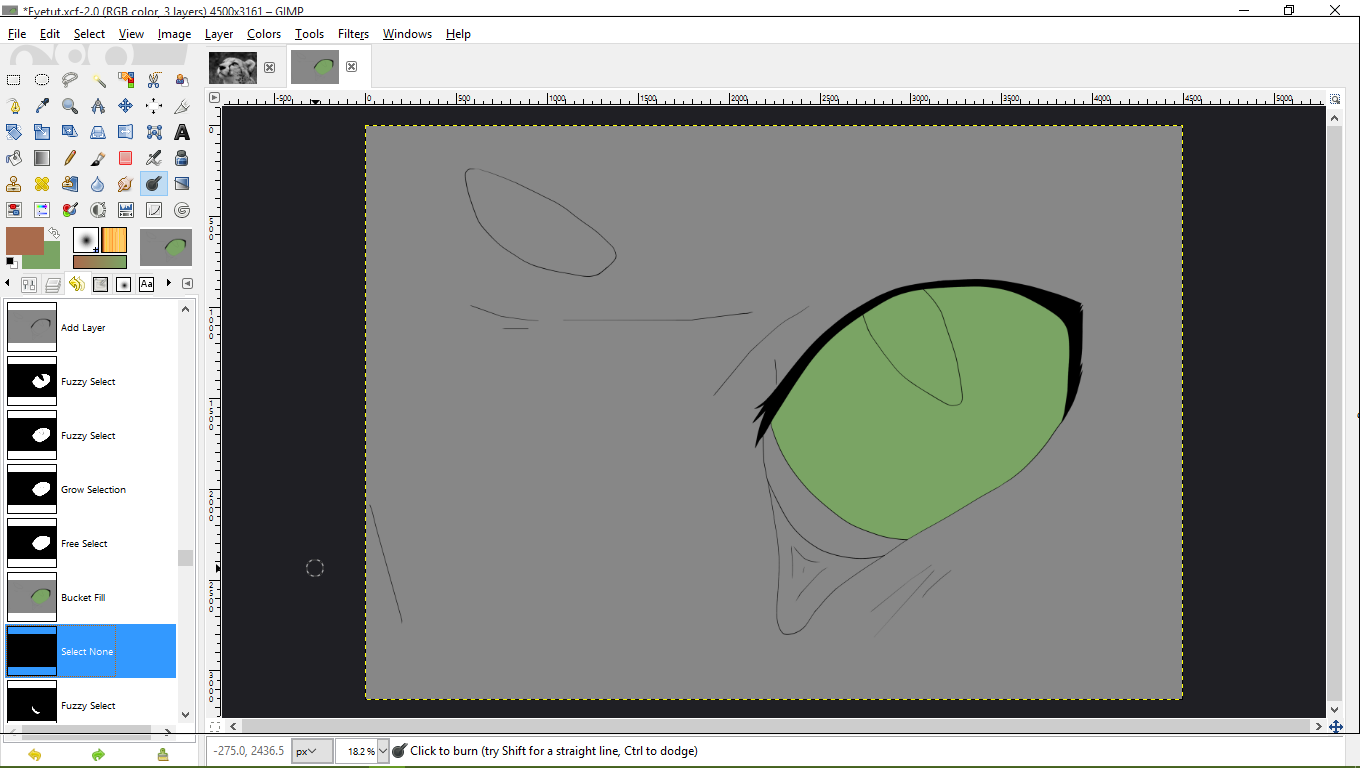Toggle zoom image when window resizes
The width and height of the screenshot is (1360, 768).
(1336, 98)
